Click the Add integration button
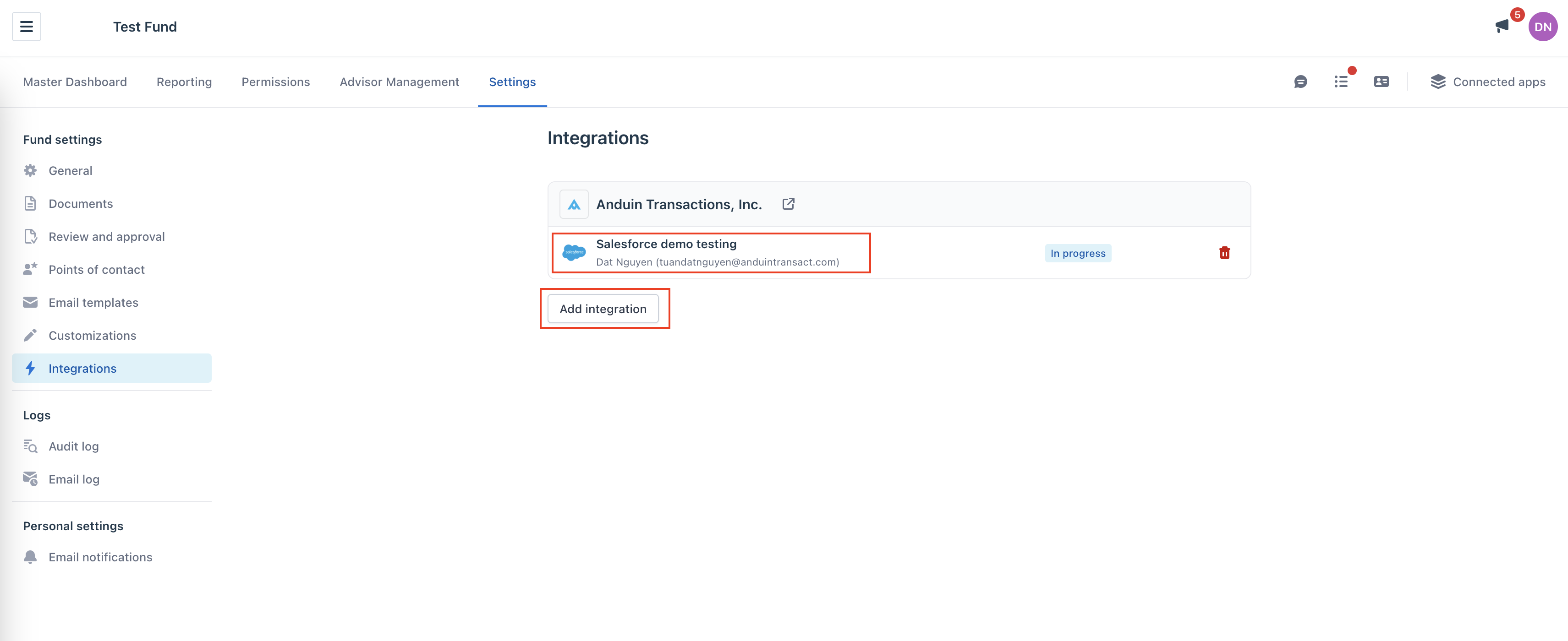The image size is (1568, 641). point(603,309)
